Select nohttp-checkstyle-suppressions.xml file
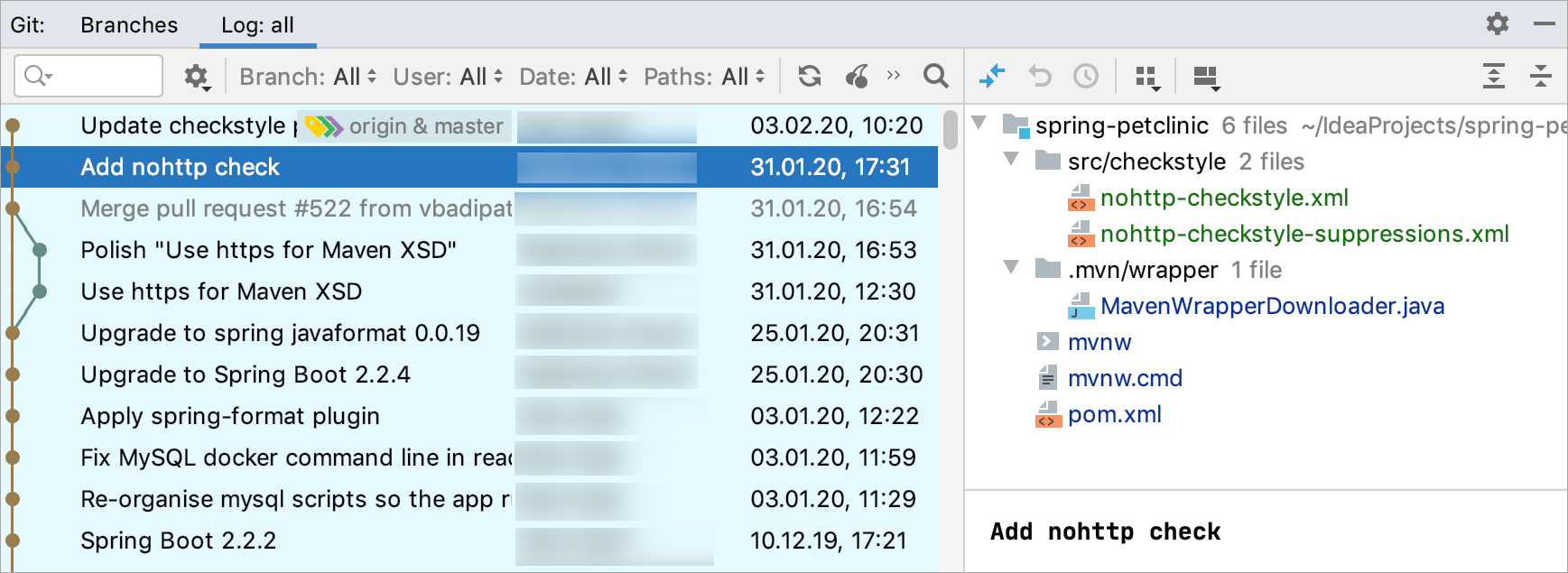Screen dimensions: 1568x573 coord(1304,234)
